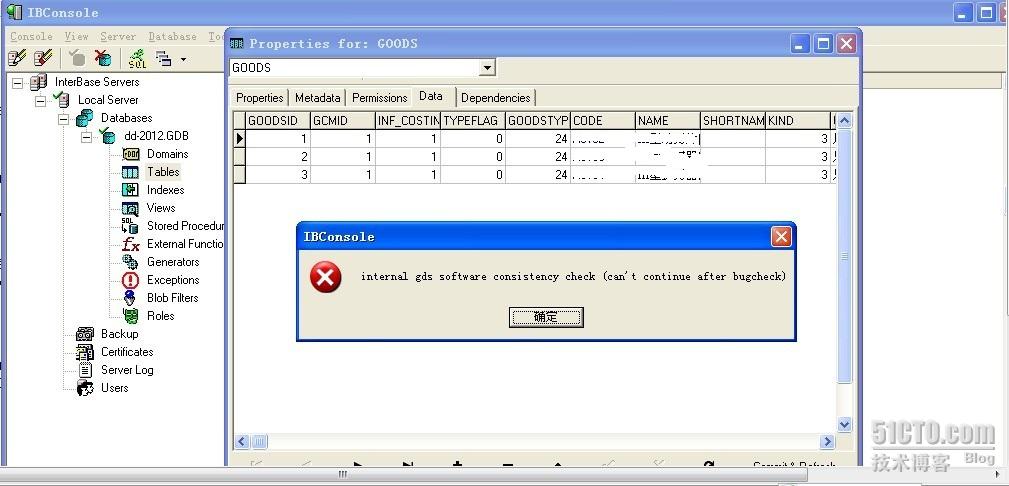Click the Local Server node icon
This screenshot has height=486, width=1009.
tap(62, 100)
